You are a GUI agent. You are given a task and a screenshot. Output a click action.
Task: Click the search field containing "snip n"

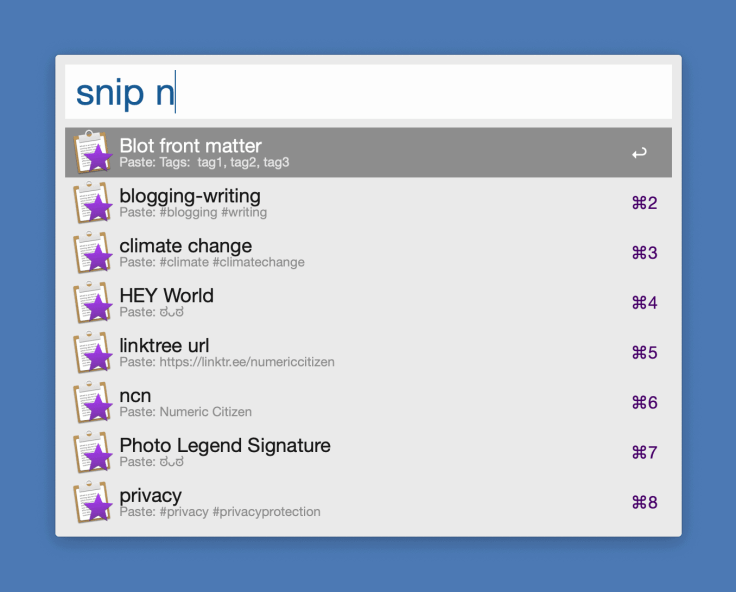[x=368, y=92]
